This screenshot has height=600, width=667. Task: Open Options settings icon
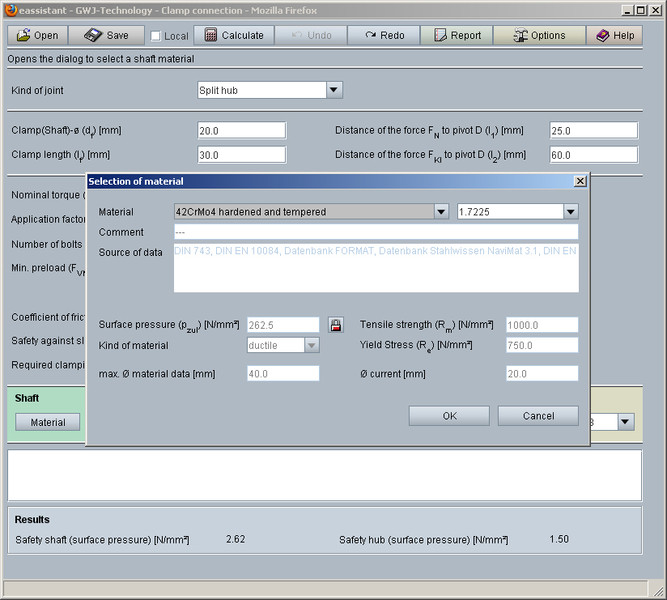pos(520,35)
